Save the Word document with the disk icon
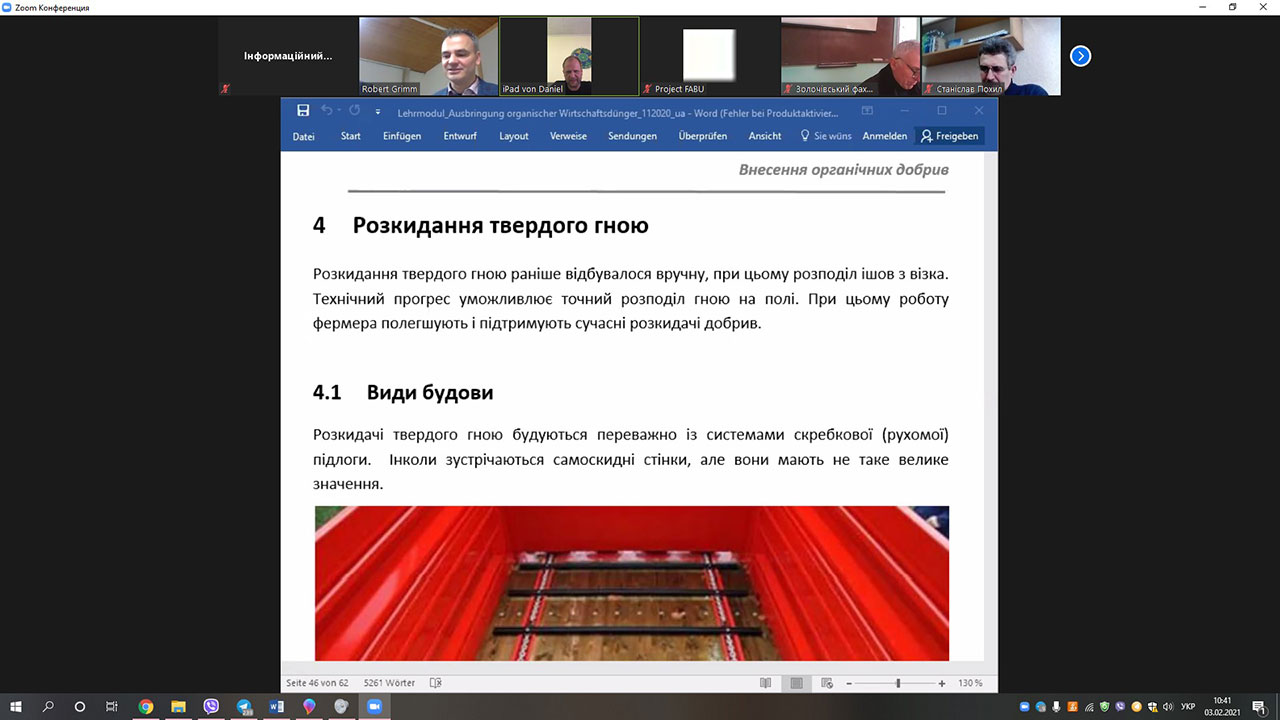The image size is (1280, 720). 303,111
